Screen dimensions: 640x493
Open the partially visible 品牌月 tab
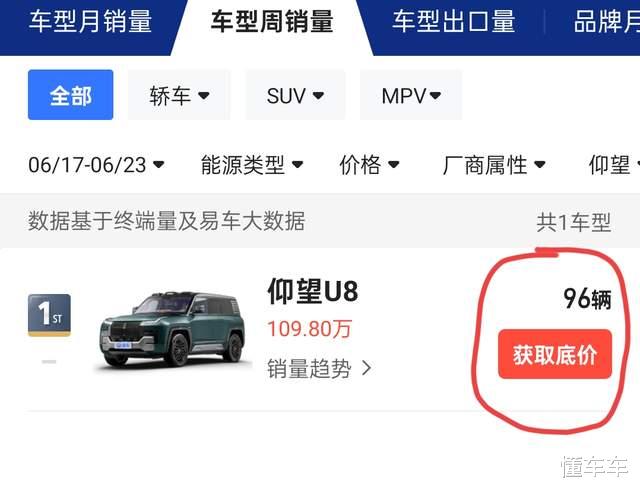[x=607, y=21]
